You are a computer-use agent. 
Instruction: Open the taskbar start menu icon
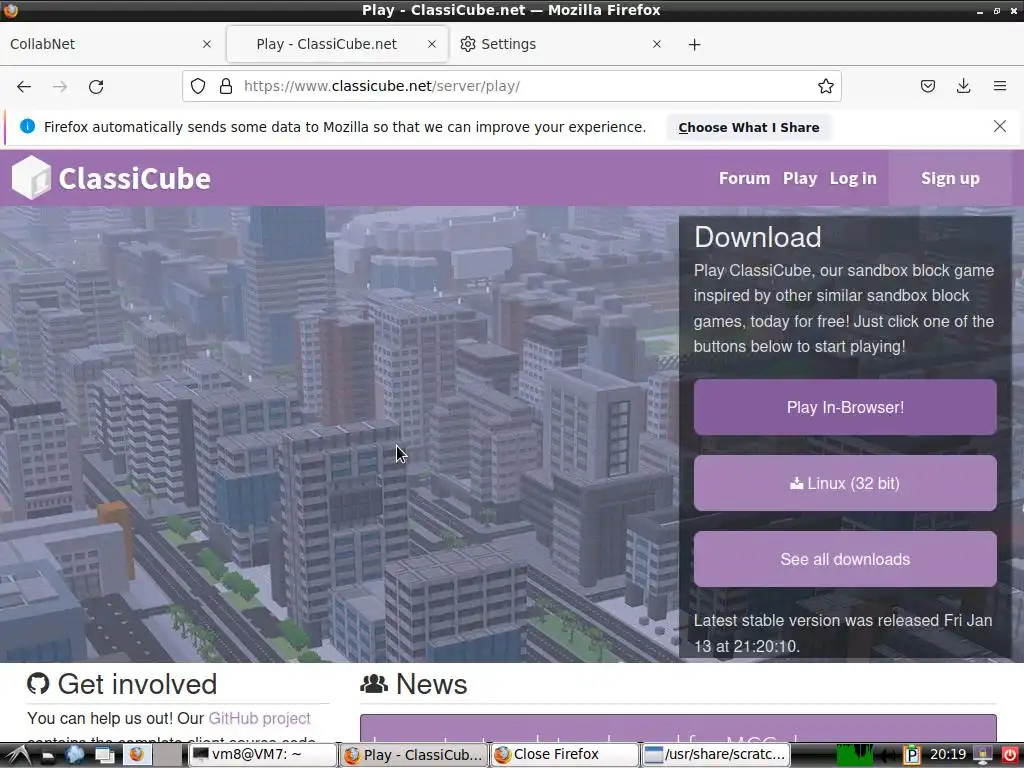(x=18, y=755)
